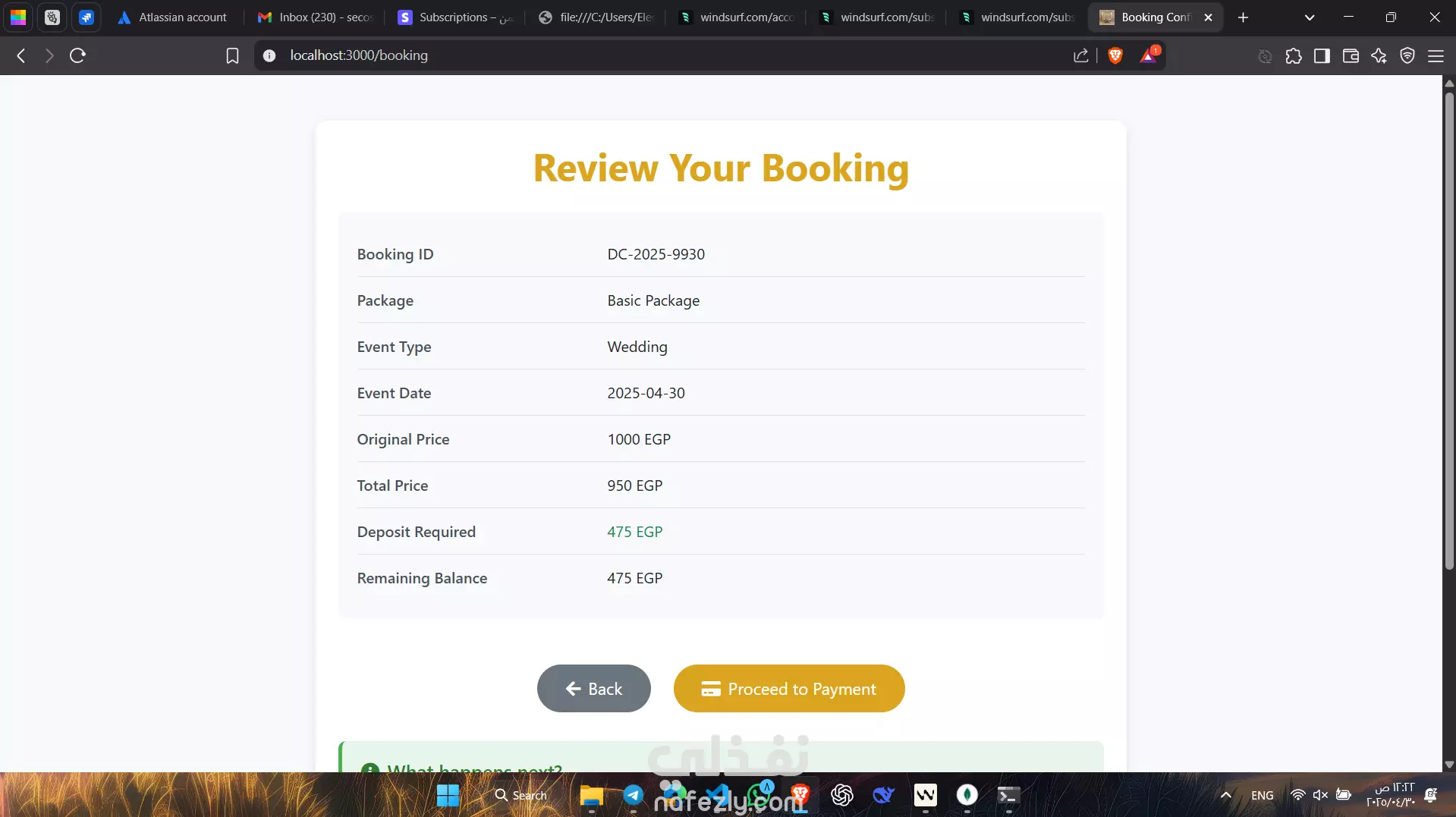Switch to the Atlassian account tab

(173, 17)
